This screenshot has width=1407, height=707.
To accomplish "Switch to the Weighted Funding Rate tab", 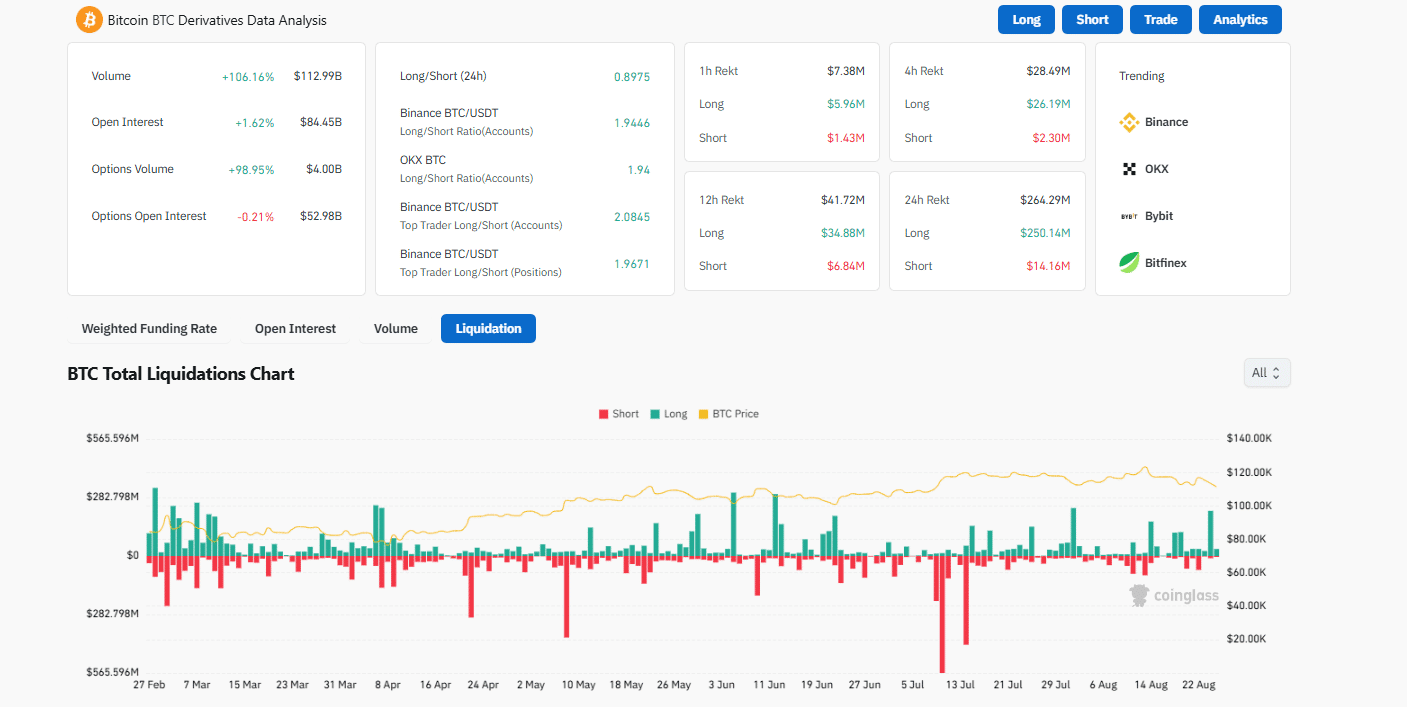I will pos(148,328).
